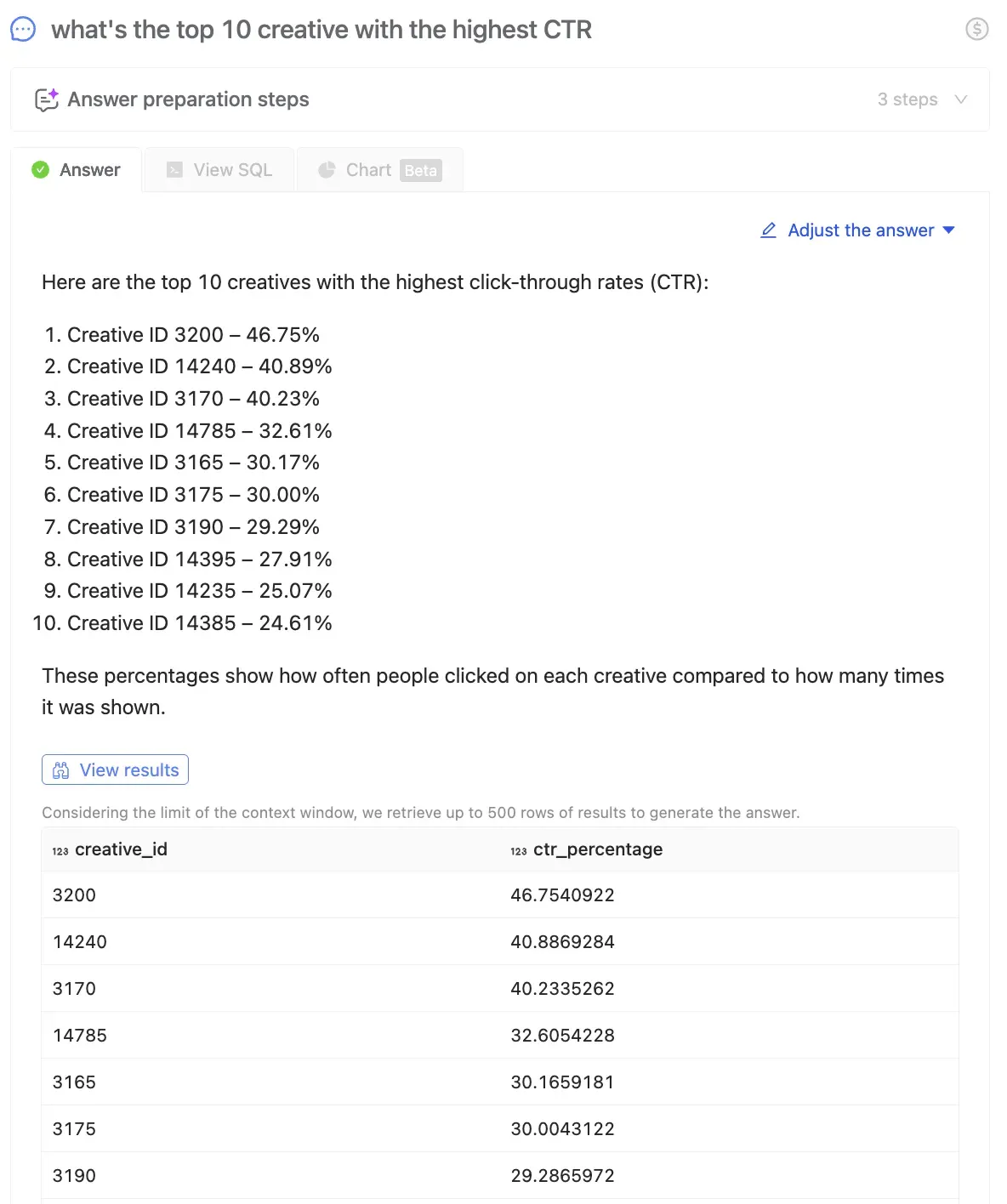Expand the Answer preparation steps panel
1007x1204 pixels.
tap(499, 99)
